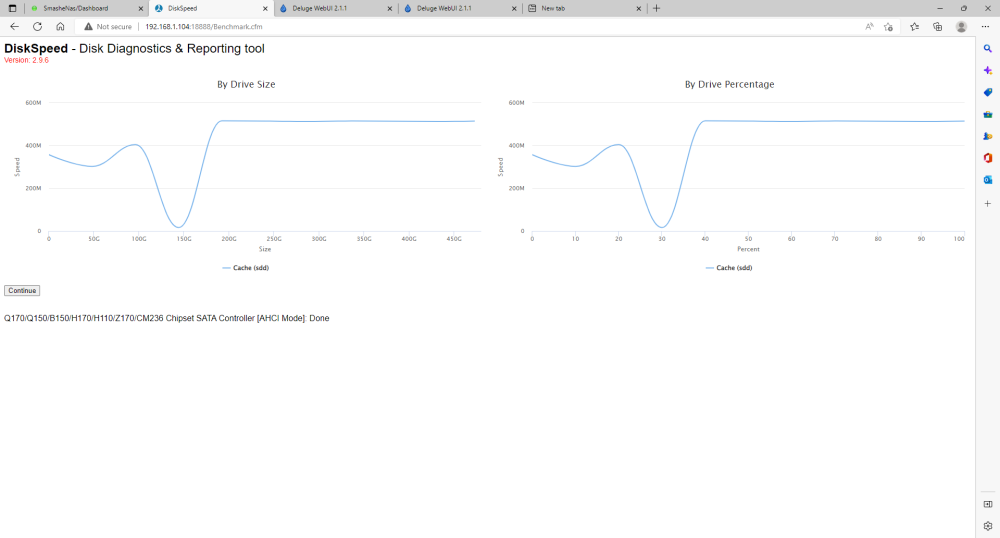Open a new browser tab with plus
Screen dimensions: 1000x538
pyautogui.click(x=656, y=8)
